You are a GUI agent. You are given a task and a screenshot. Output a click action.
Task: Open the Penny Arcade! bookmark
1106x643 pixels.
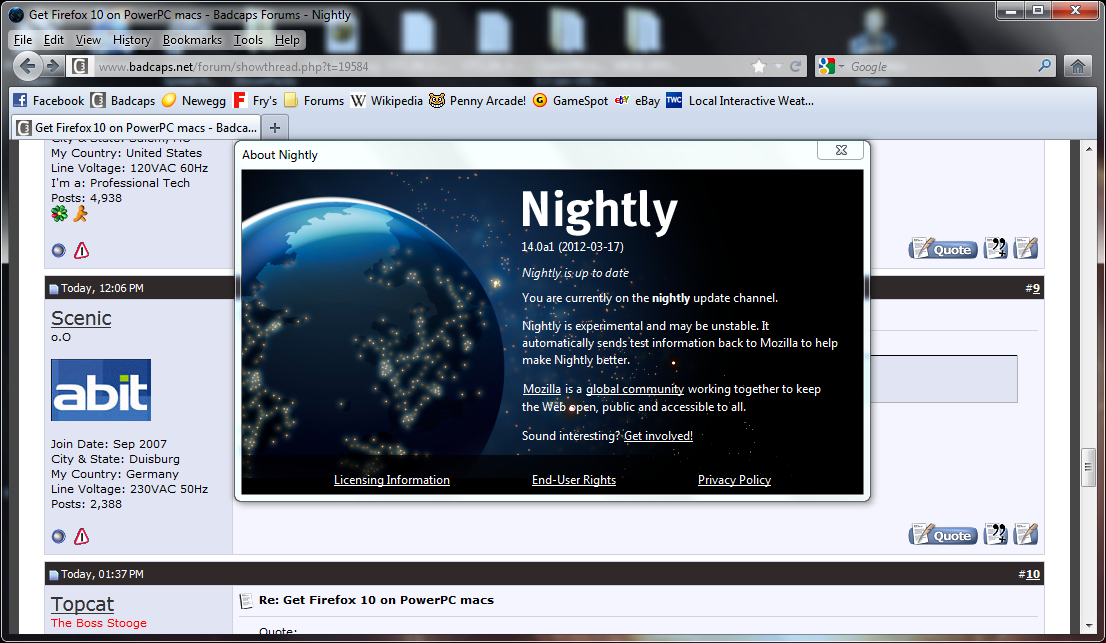tap(477, 100)
